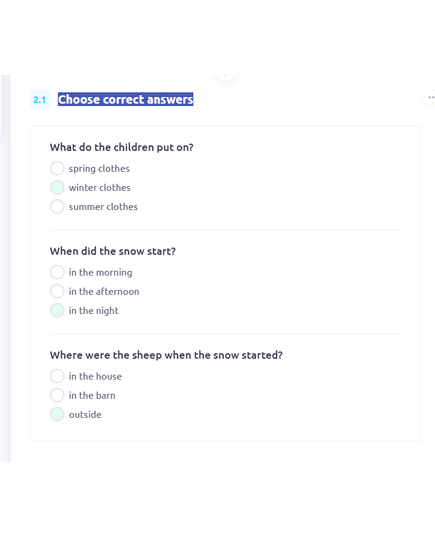The height and width of the screenshot is (537, 435).
Task: Click the question 'When did the snow start?'
Action: tap(113, 251)
